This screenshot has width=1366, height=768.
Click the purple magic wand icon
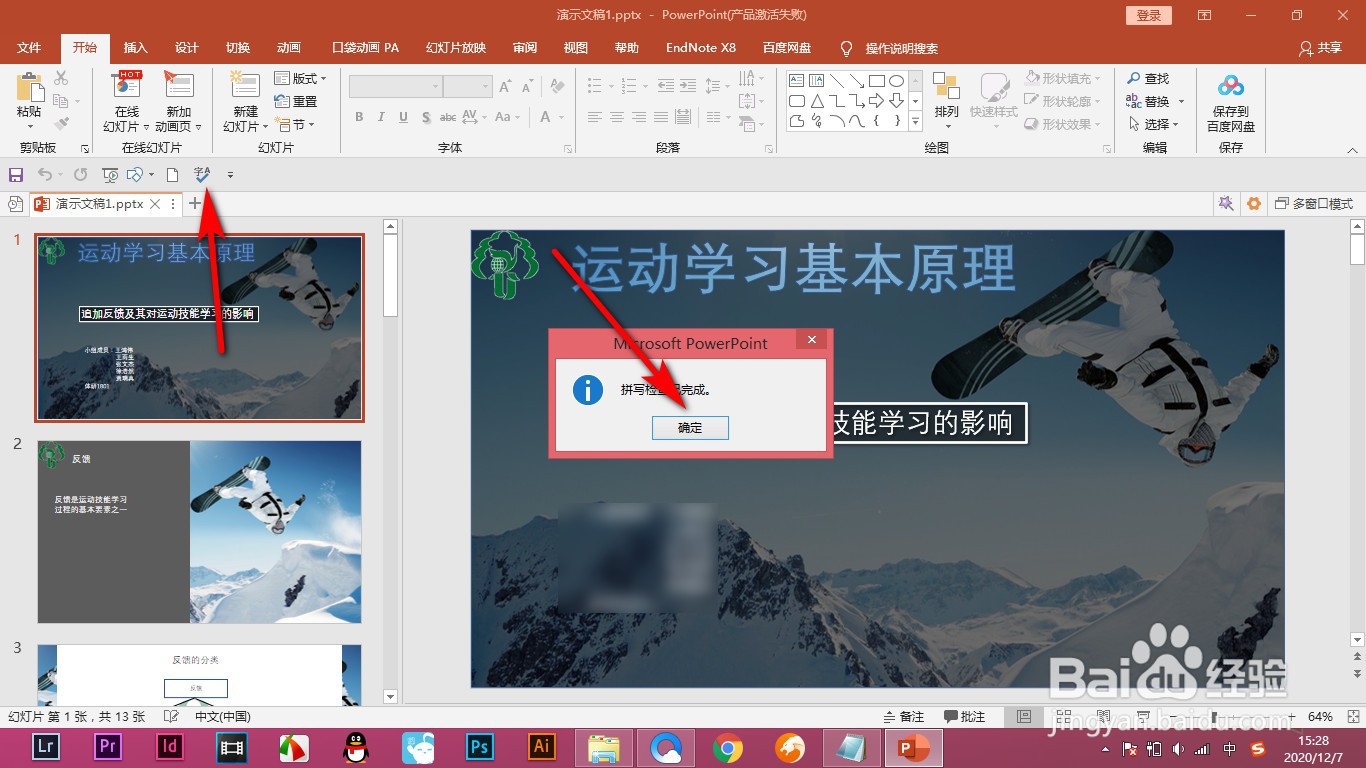(1225, 204)
